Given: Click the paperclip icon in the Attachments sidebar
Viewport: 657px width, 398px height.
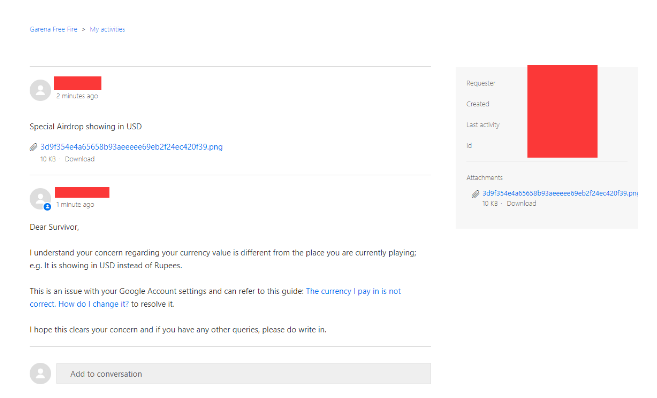Looking at the screenshot, I should pos(475,194).
